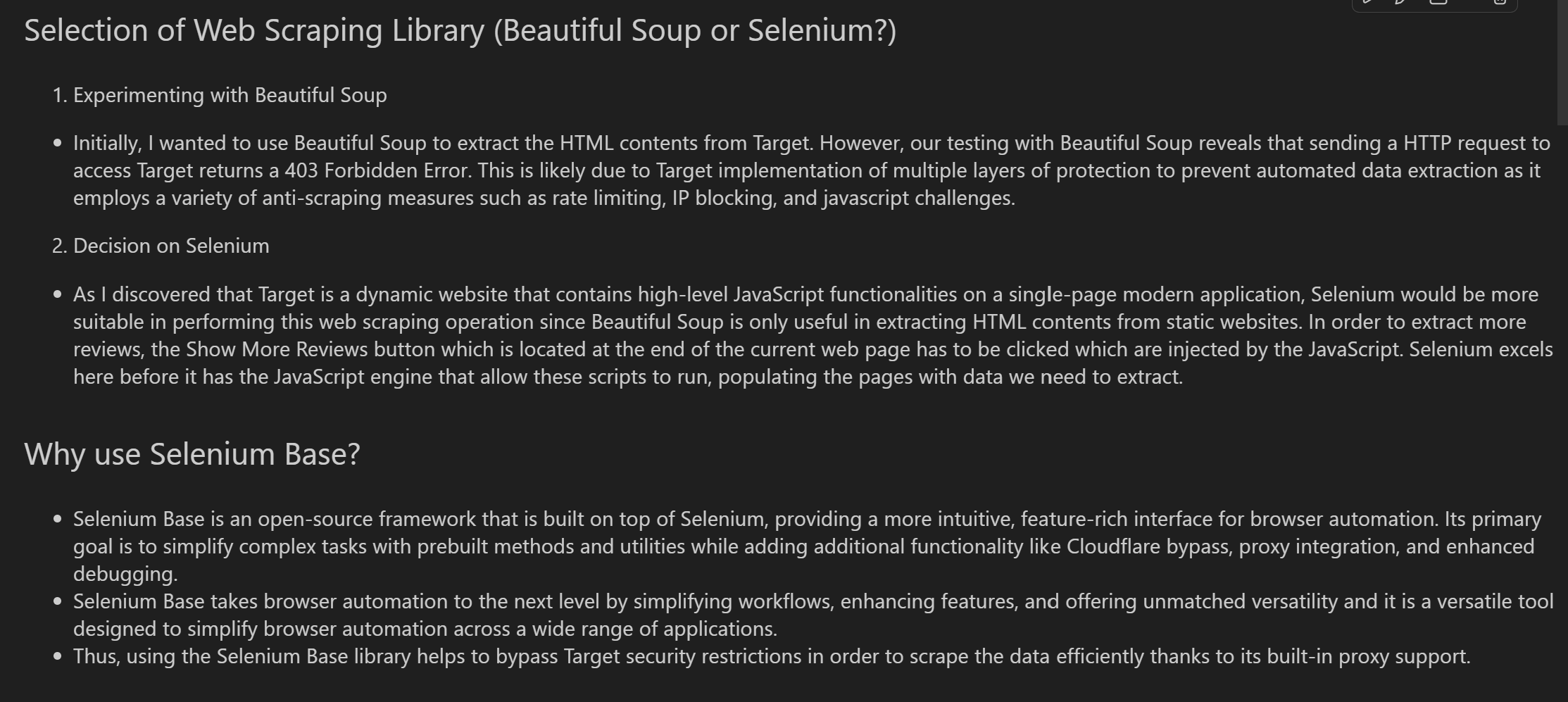
Task: Click the words 'static websites' in second paragraph
Action: (x=1234, y=322)
